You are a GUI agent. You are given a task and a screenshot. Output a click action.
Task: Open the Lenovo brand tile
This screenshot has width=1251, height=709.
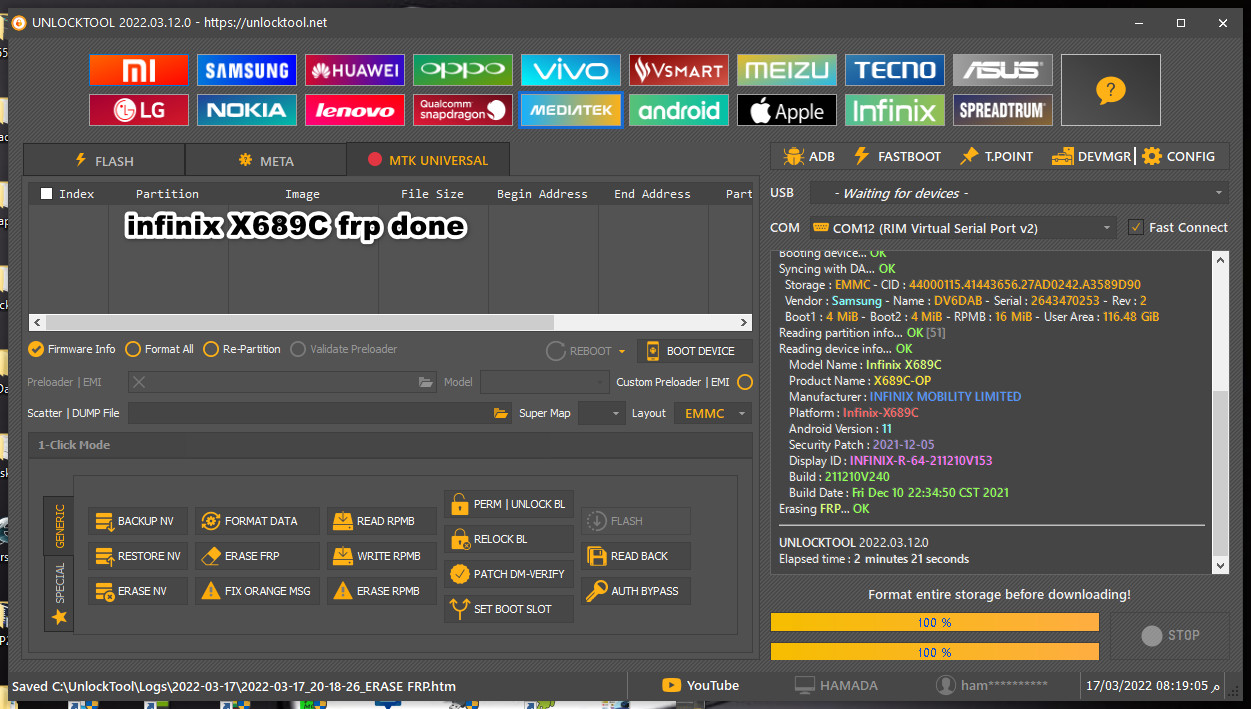(354, 110)
